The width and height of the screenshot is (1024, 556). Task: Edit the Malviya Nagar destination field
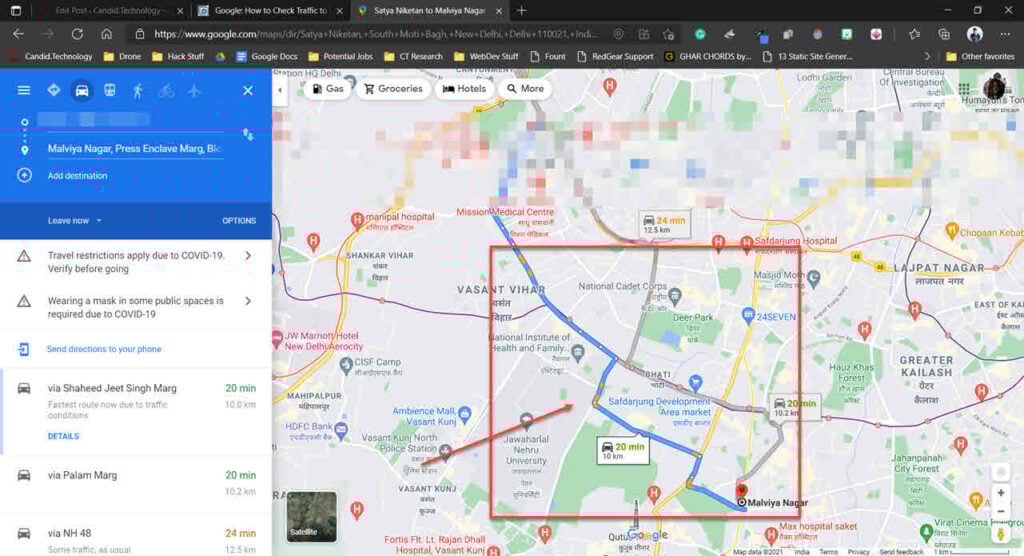point(134,149)
